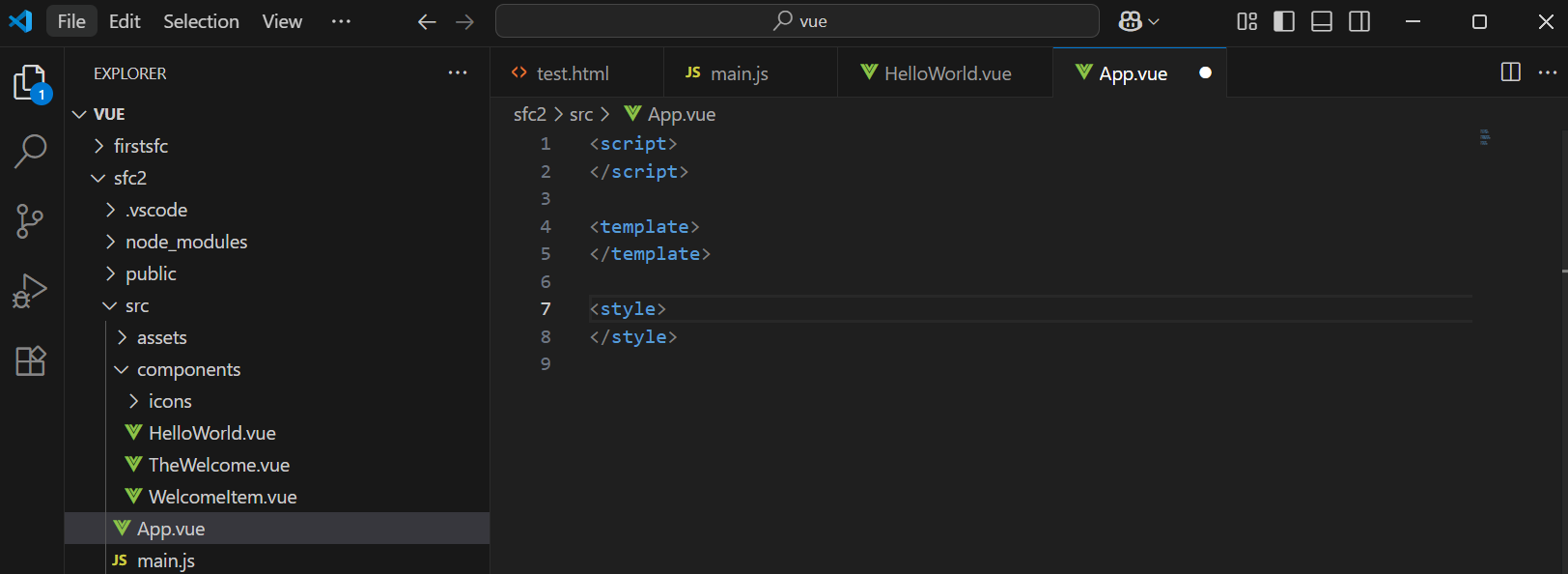Toggle the primary side bar visibility
Viewport: 1568px width, 574px height.
[1284, 21]
